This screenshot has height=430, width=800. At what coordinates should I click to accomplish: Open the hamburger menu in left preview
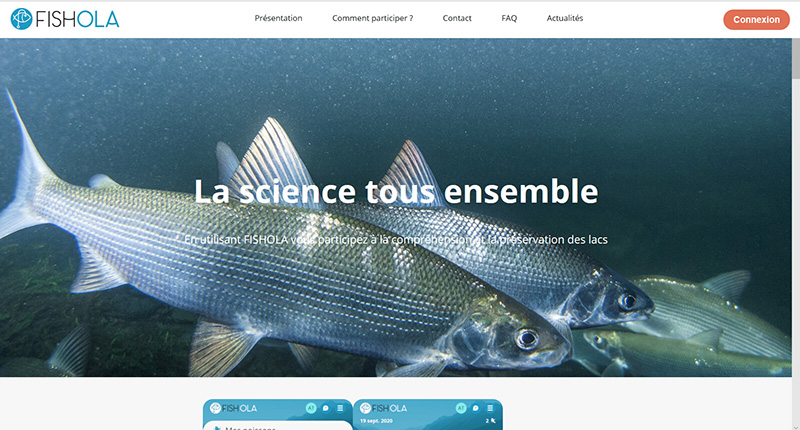[x=340, y=408]
